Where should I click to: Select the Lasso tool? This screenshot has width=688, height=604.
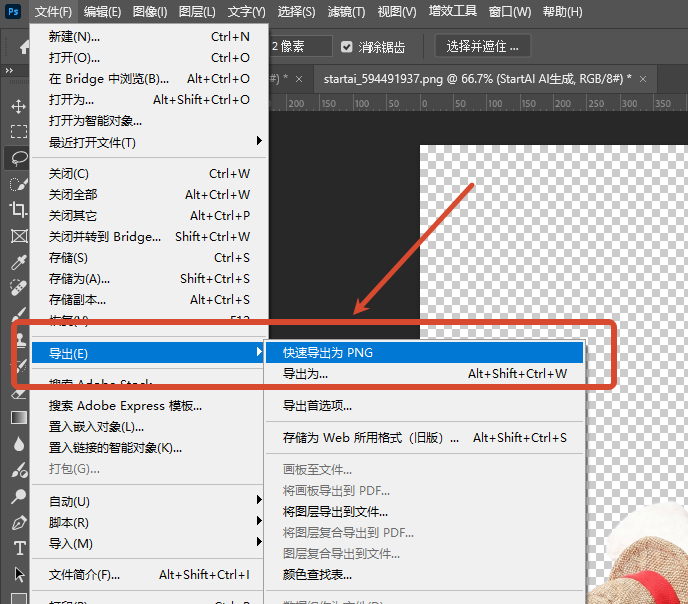pos(18,158)
